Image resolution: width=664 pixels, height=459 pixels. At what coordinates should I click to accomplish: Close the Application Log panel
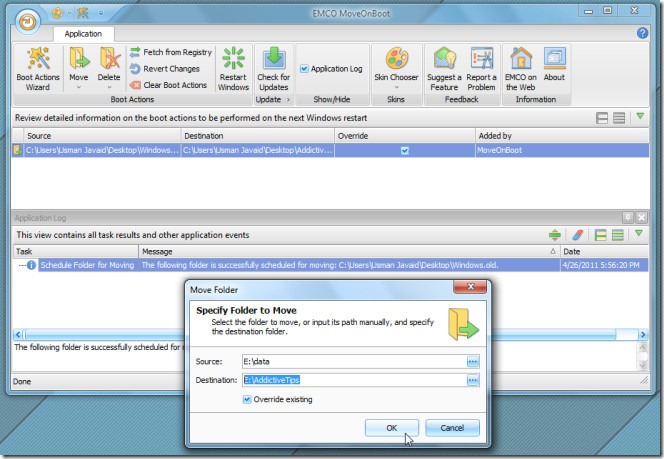(x=642, y=218)
